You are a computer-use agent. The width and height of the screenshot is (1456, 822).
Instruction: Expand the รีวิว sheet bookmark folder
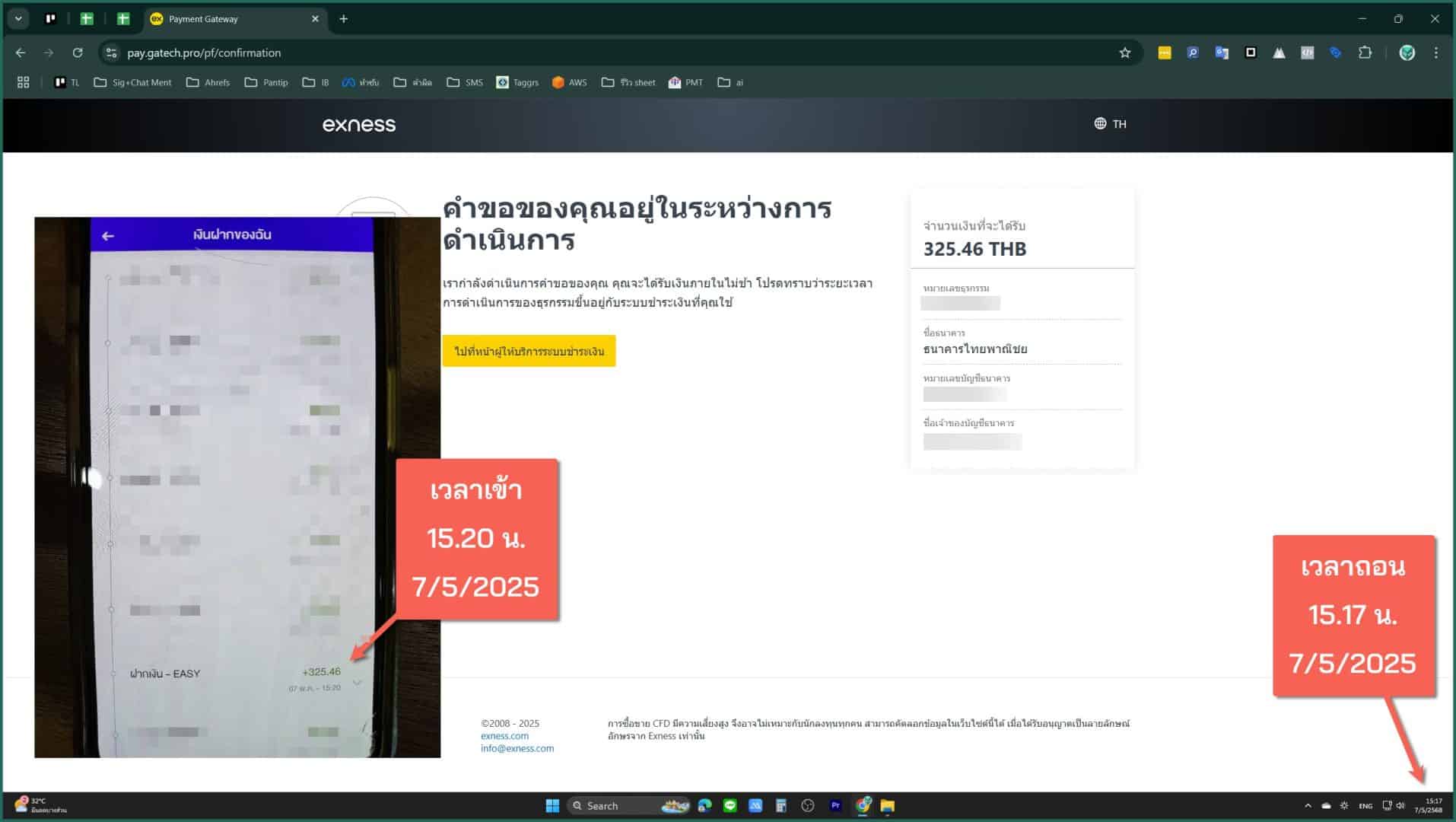pos(628,82)
